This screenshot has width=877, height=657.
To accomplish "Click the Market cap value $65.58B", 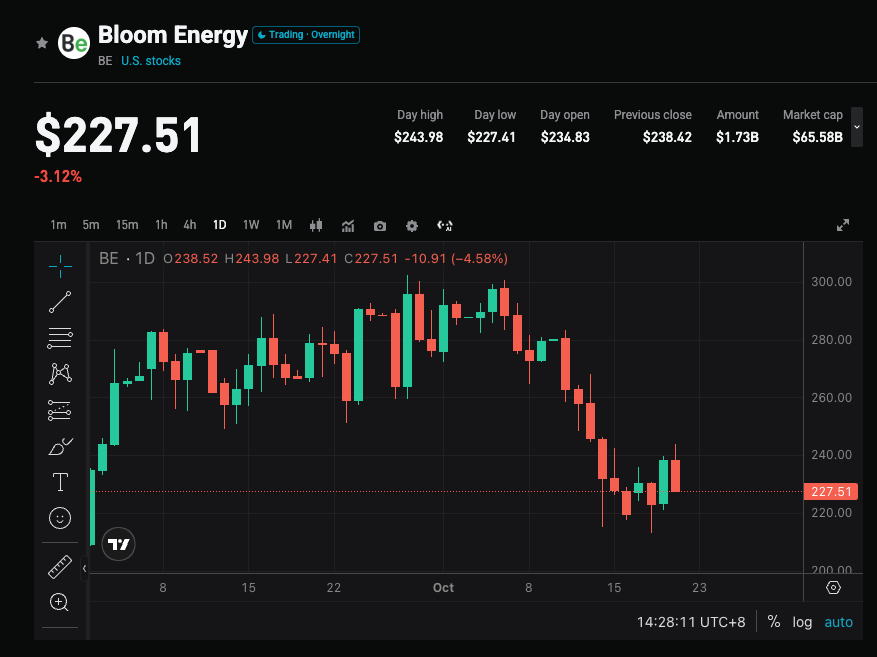I will coord(817,137).
